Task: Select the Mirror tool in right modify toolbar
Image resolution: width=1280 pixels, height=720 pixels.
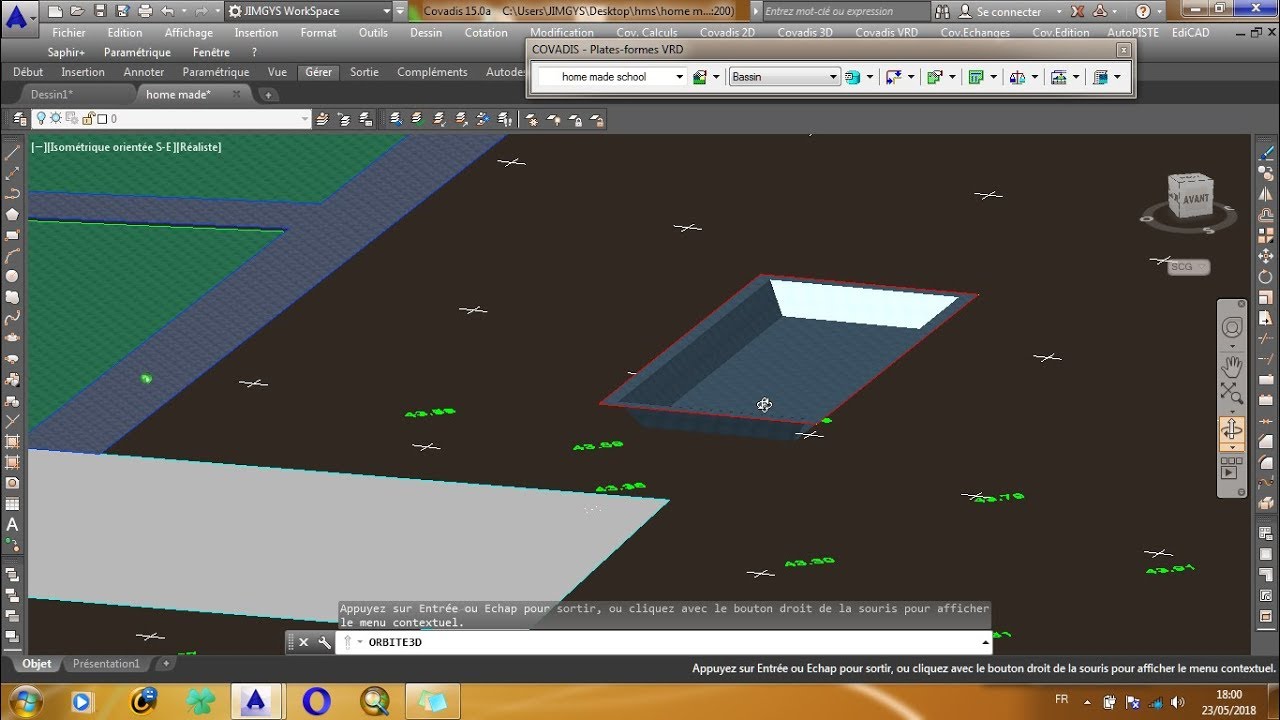Action: coord(1266,194)
